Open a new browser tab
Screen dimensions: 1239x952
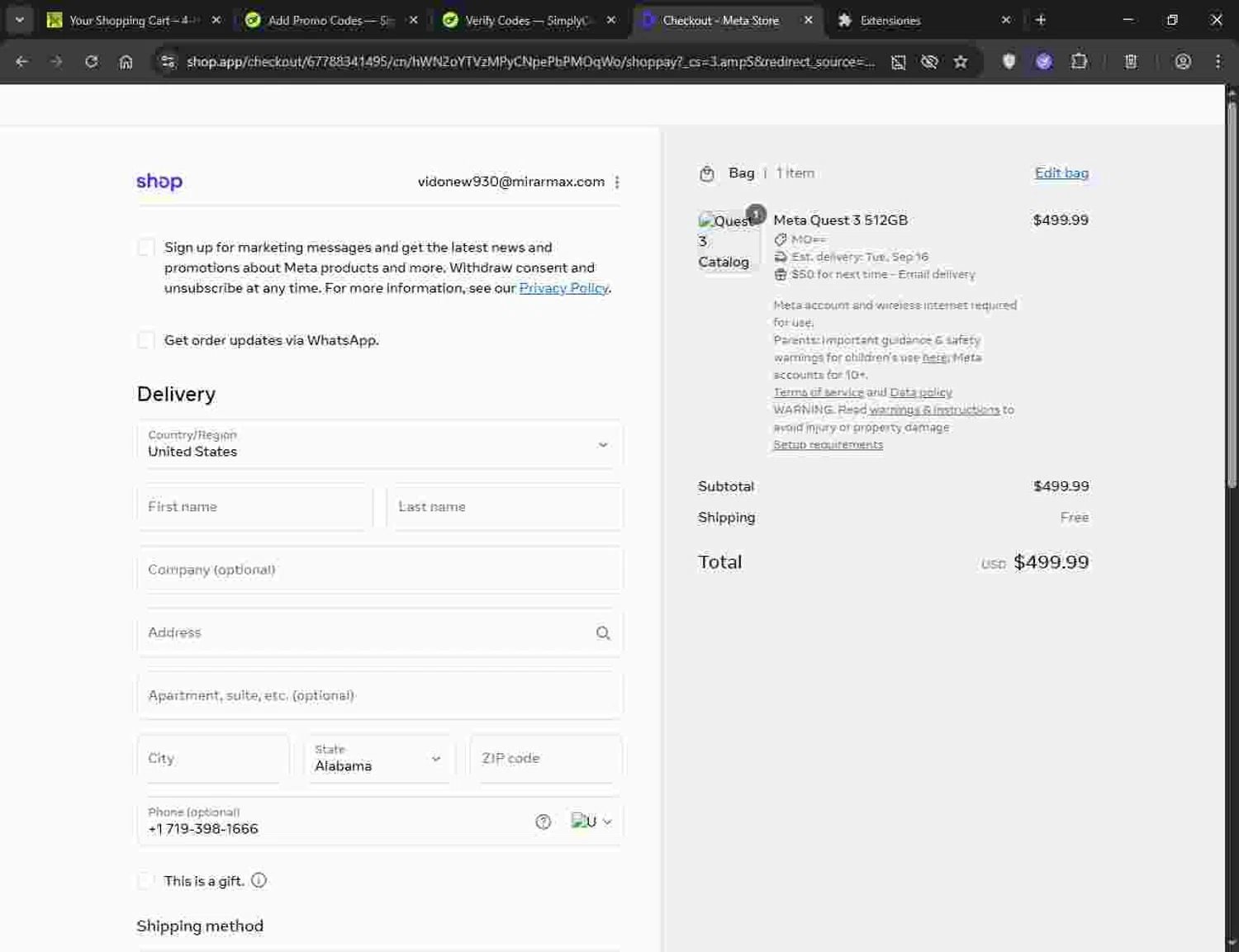1041,20
